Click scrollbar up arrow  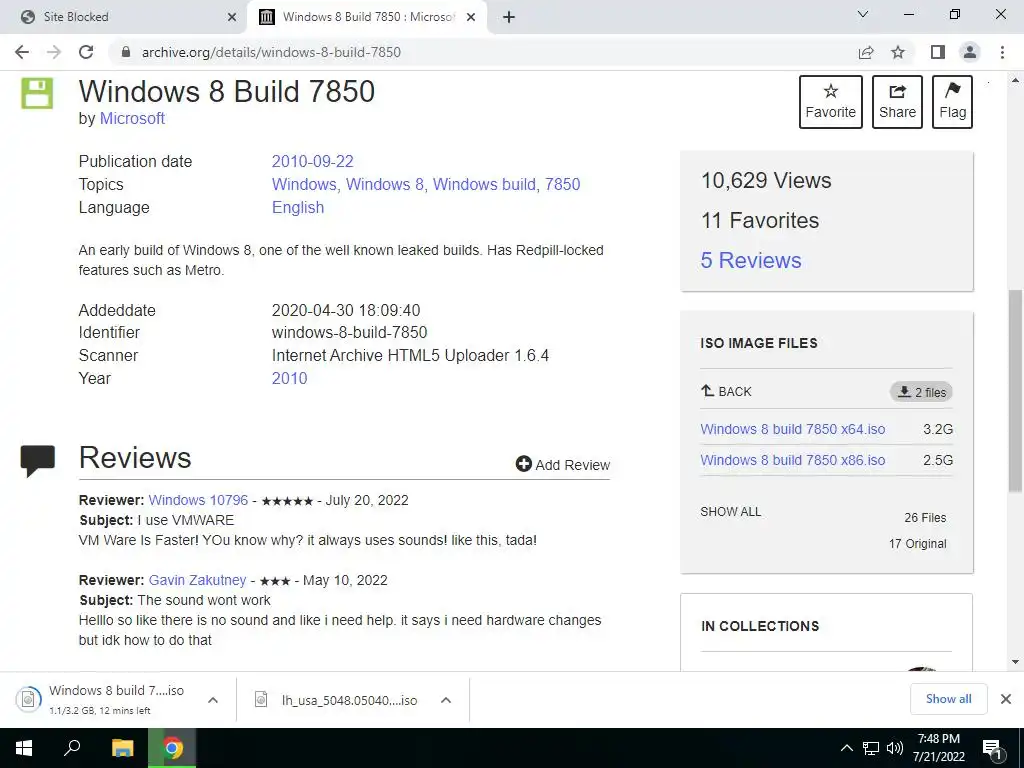[1015, 80]
